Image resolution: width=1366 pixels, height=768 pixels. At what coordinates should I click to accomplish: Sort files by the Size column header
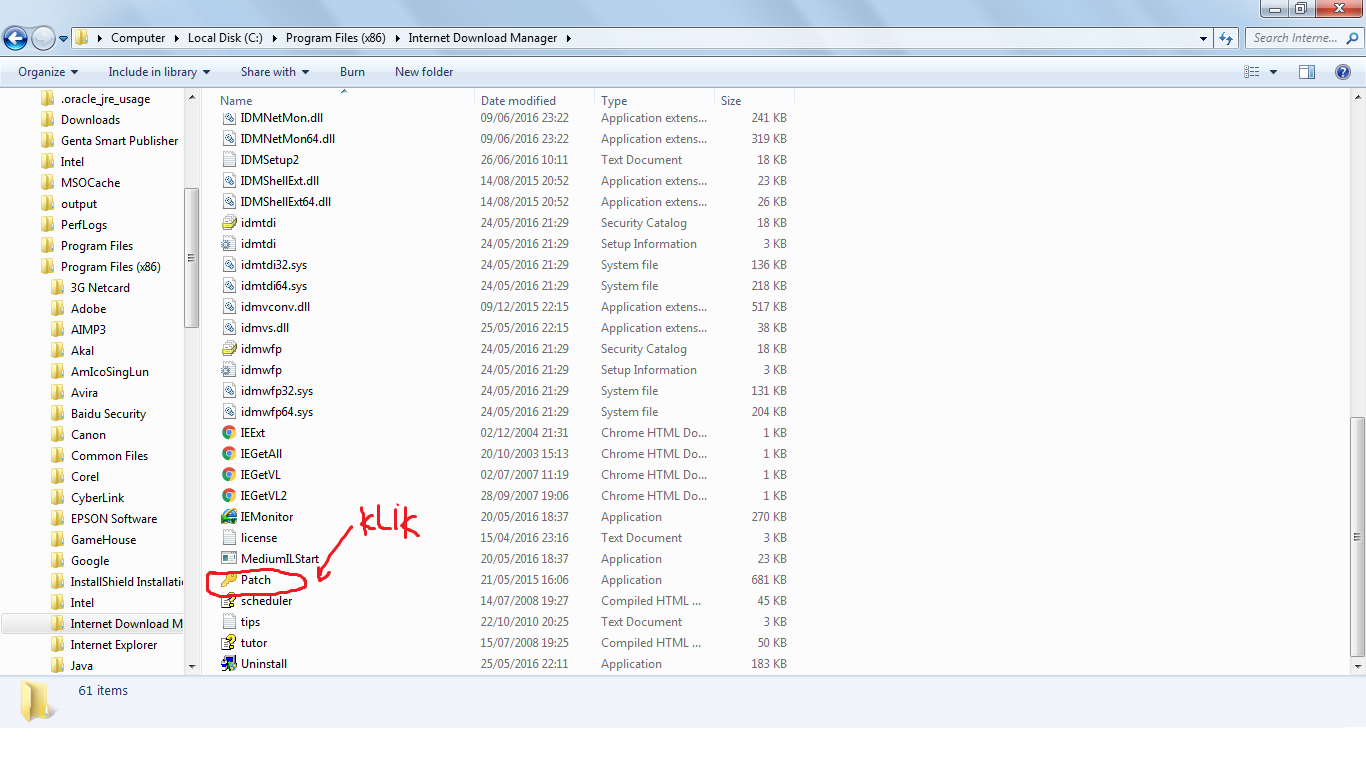click(x=754, y=101)
